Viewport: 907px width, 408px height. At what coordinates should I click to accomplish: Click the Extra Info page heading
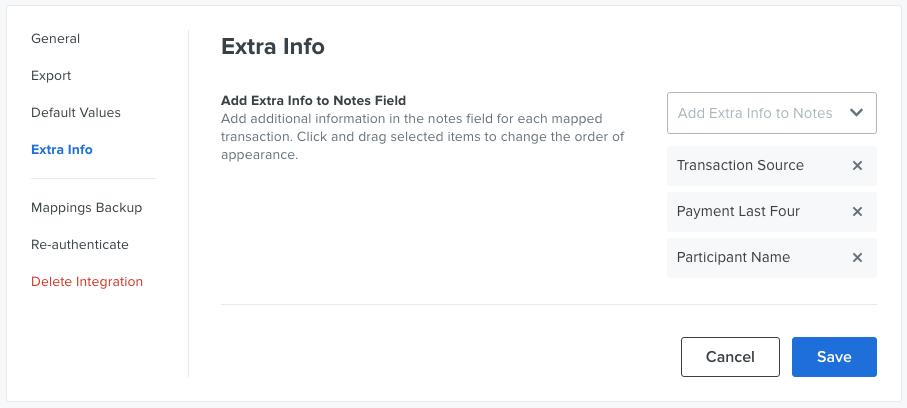272,46
